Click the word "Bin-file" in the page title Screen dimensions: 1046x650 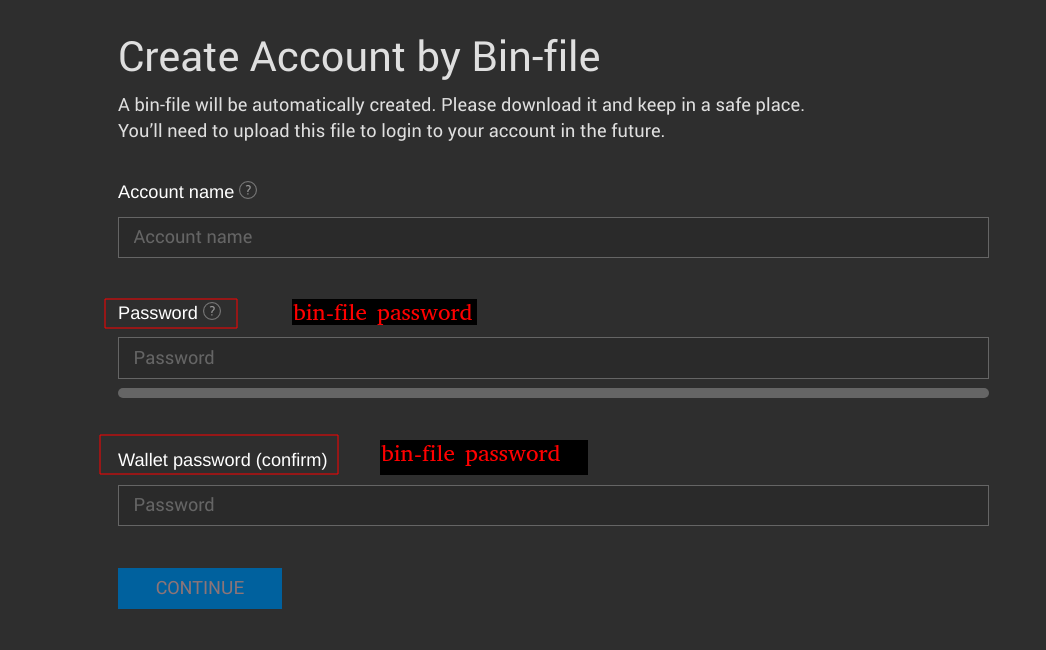point(536,57)
